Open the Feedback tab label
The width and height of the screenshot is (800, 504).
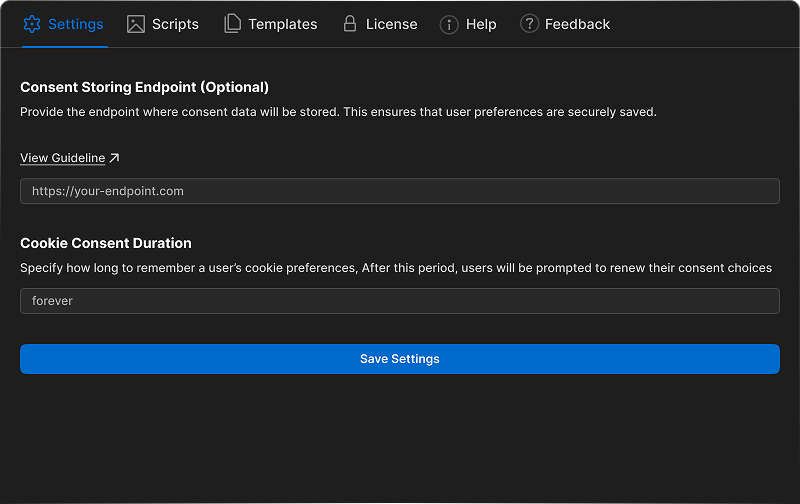(x=577, y=24)
